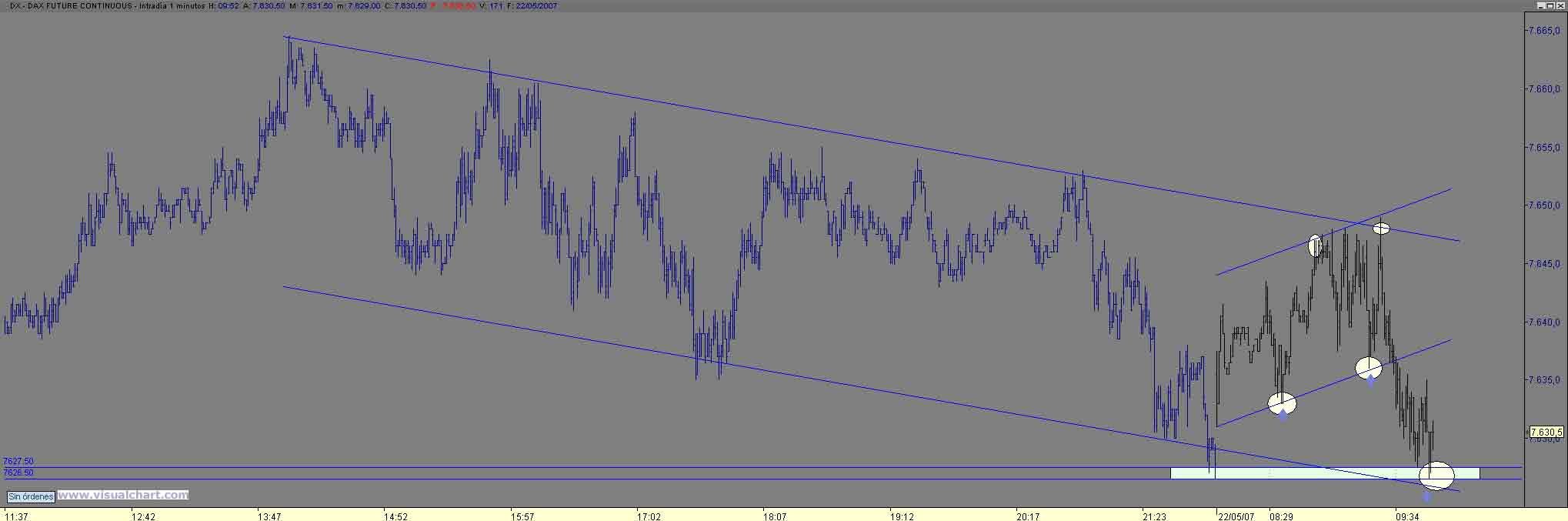1568x521 pixels.
Task: Click 7.660,0 on the price axis
Action: point(1545,89)
